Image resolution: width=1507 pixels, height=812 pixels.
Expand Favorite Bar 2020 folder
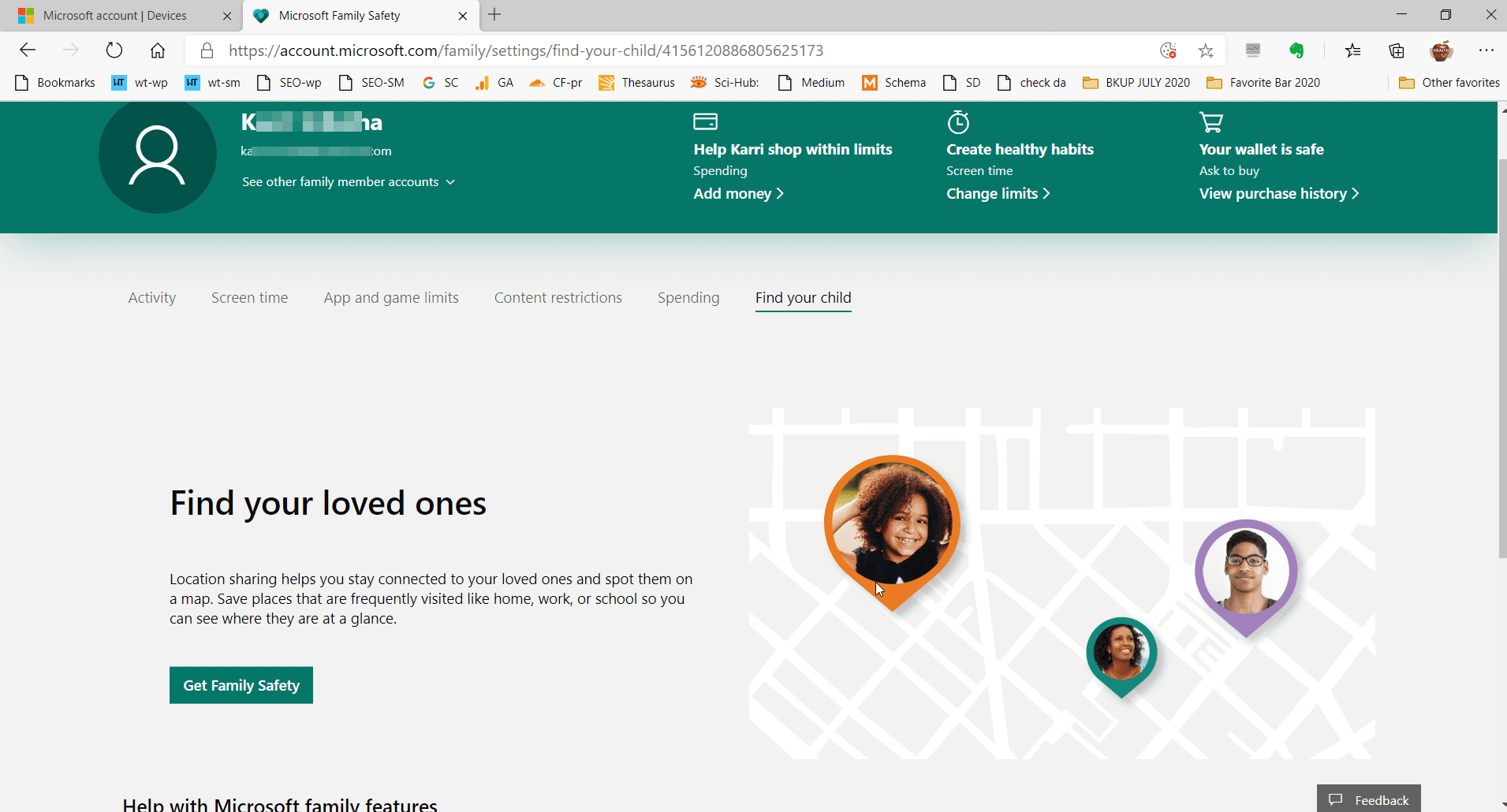pyautogui.click(x=1263, y=83)
